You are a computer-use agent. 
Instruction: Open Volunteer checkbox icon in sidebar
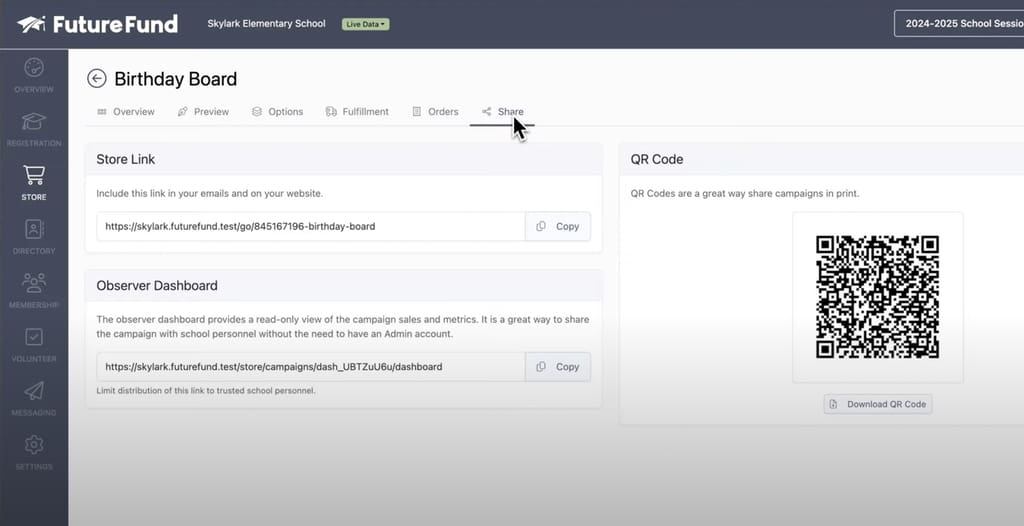coord(34,337)
